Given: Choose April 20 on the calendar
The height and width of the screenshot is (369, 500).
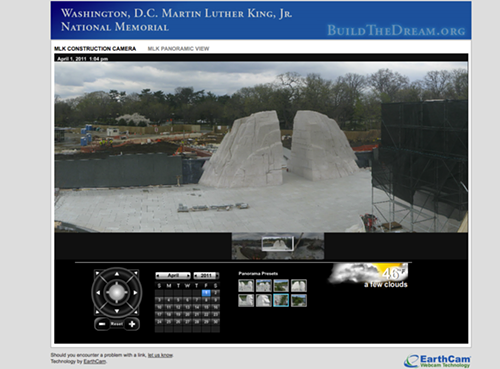Looking at the screenshot, I should (x=187, y=314).
